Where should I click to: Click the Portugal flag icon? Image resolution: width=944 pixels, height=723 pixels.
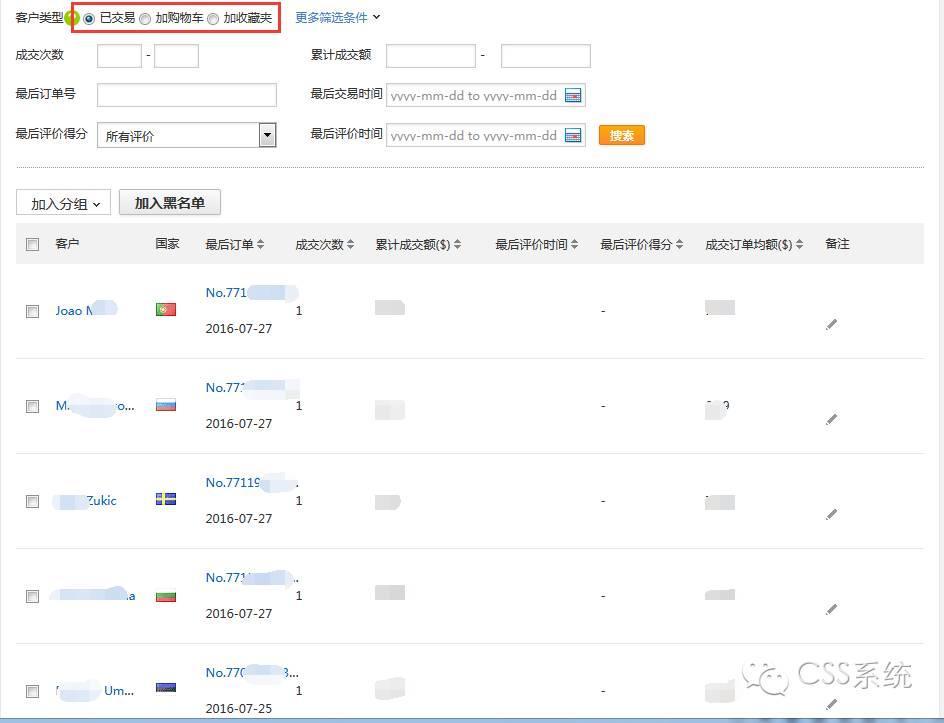[166, 310]
